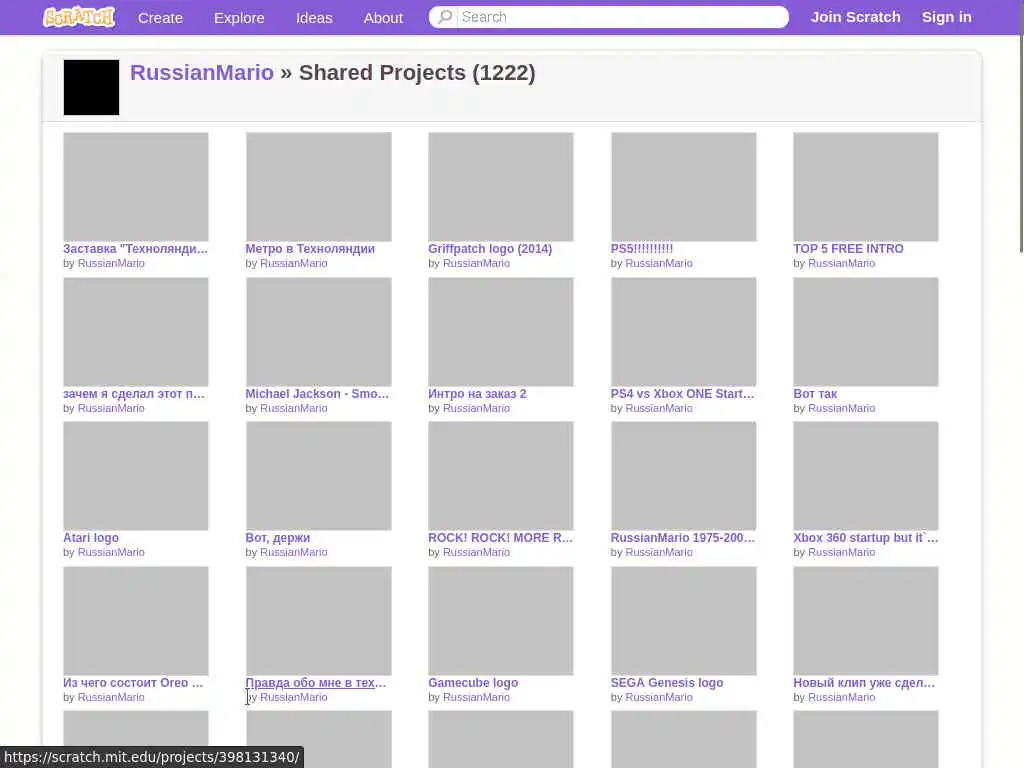Open the Правда обо мне в тех... project
Image resolution: width=1024 pixels, height=768 pixels.
click(x=316, y=682)
